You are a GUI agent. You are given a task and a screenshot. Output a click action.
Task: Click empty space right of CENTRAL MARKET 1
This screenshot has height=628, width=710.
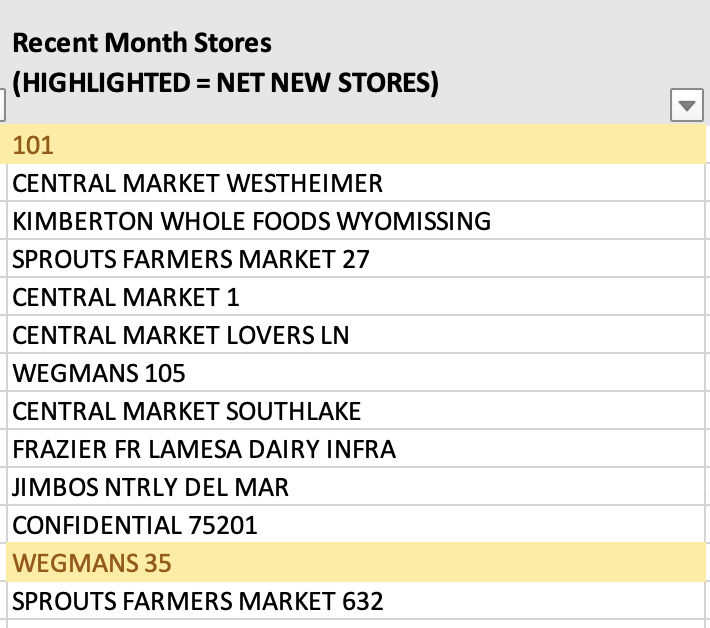click(x=471, y=297)
